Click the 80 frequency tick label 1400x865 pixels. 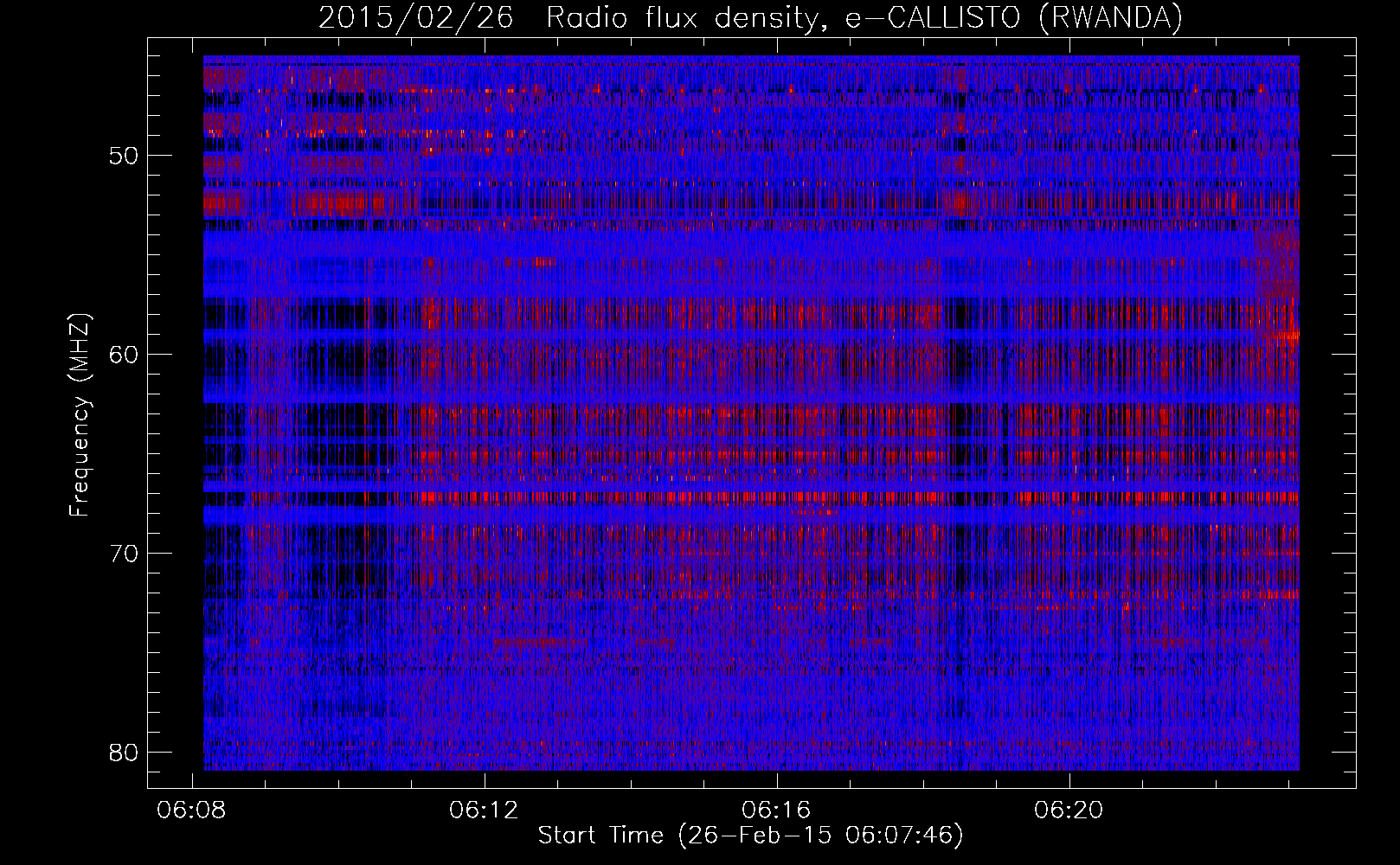pos(125,753)
